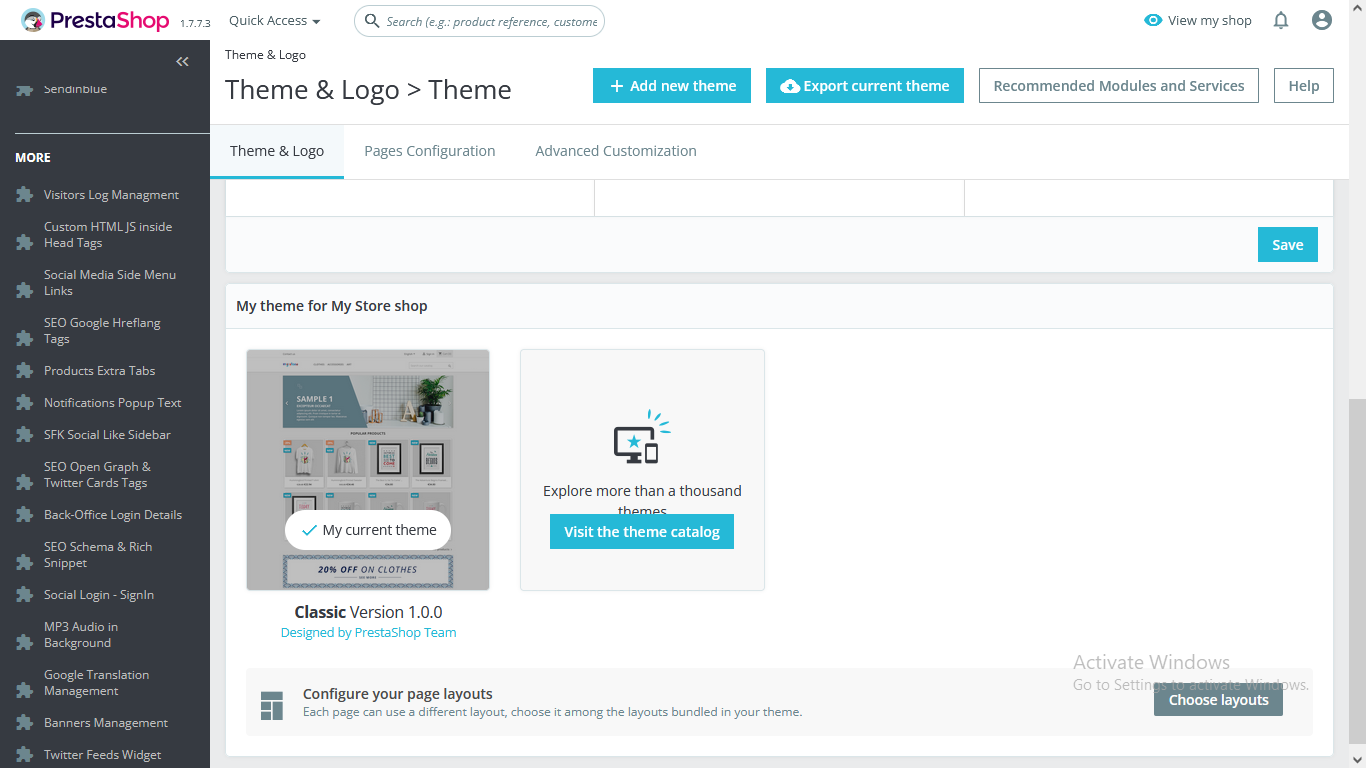1366x768 pixels.
Task: Click the eye icon beside View my shop
Action: point(1153,20)
